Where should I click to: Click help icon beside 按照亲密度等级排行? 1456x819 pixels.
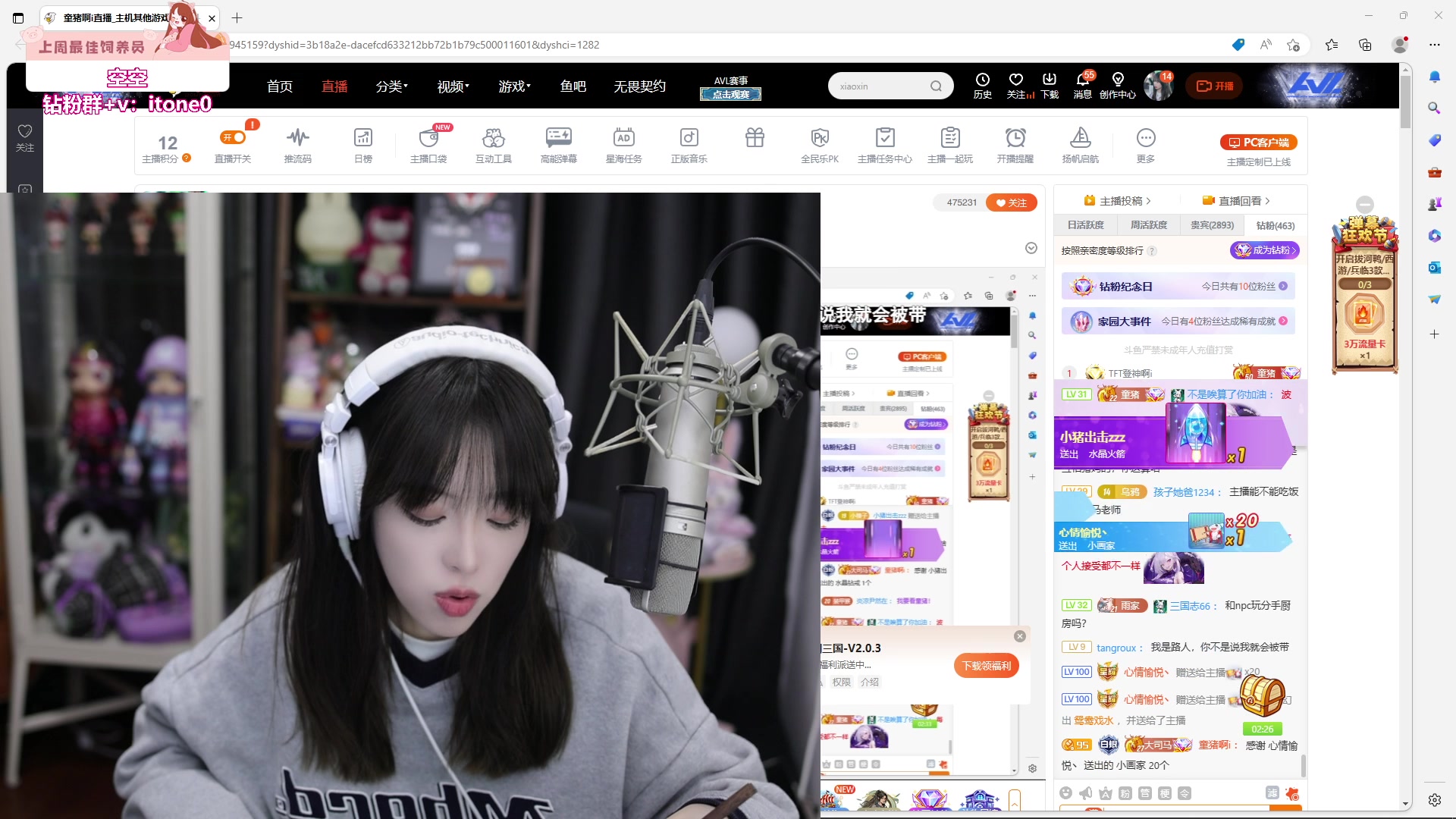[1152, 251]
